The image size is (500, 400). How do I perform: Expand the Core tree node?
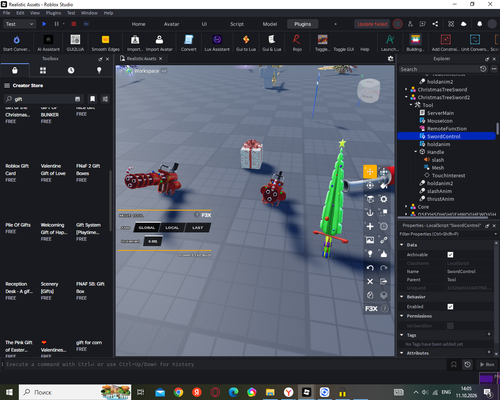[406, 207]
